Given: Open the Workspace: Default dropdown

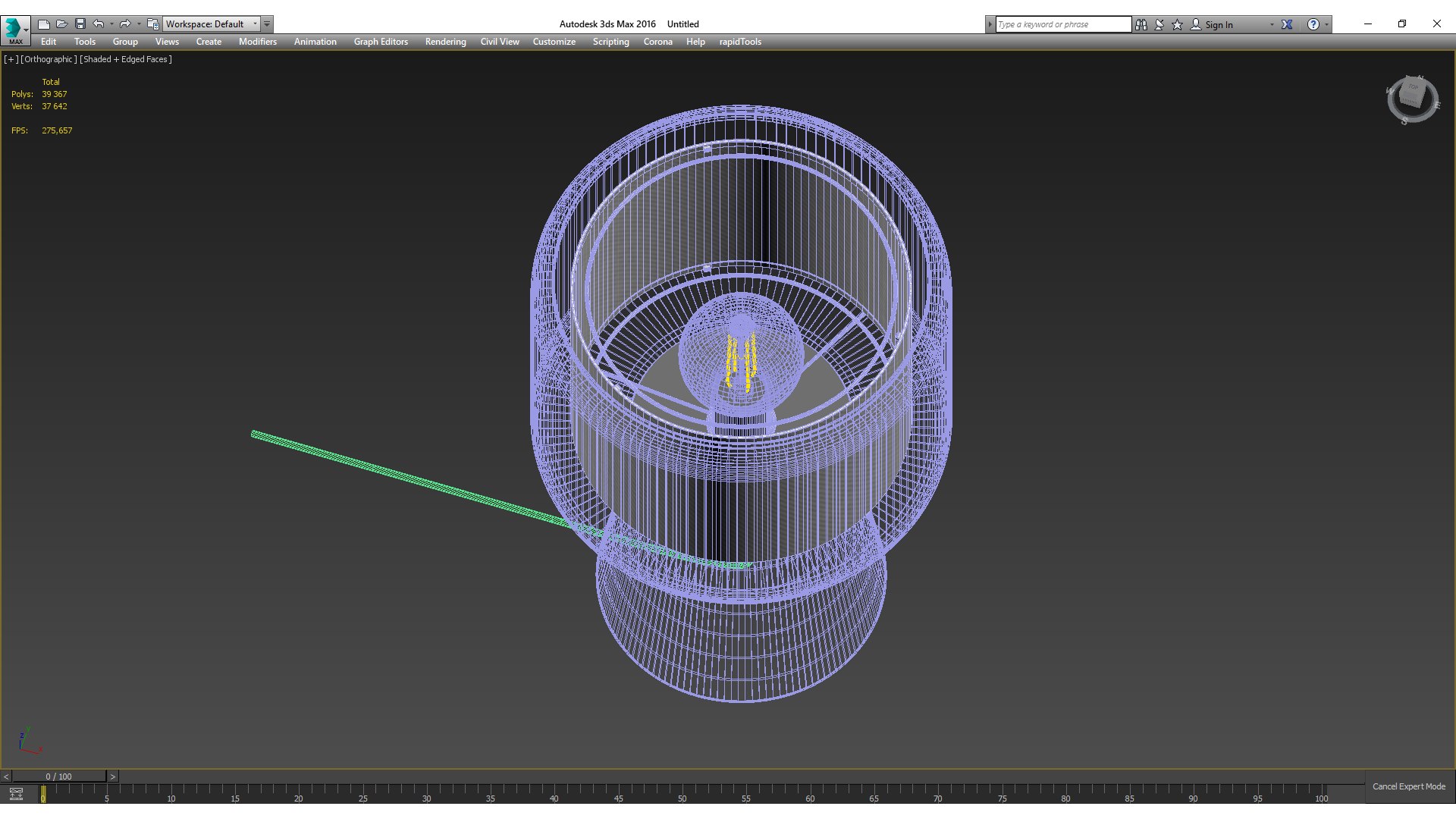Looking at the screenshot, I should click(212, 24).
